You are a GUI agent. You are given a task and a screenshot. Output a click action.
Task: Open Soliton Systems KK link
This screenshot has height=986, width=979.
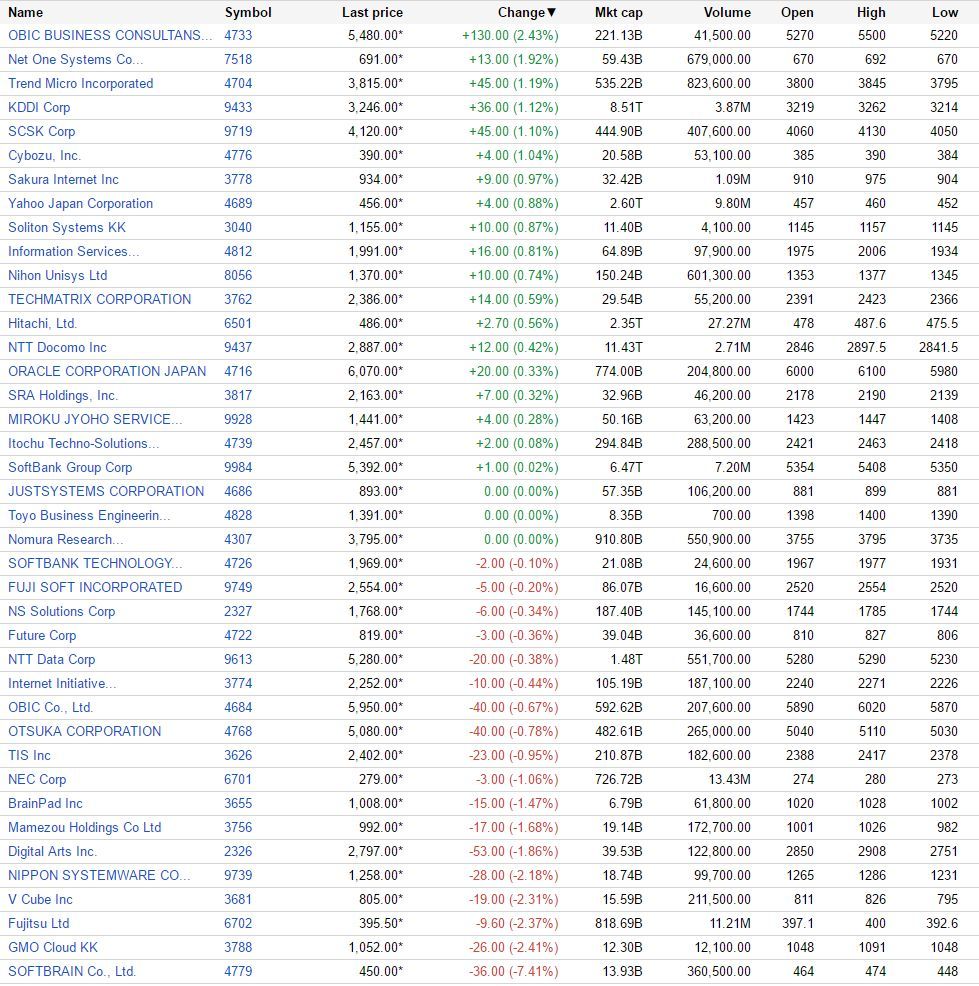[67, 228]
